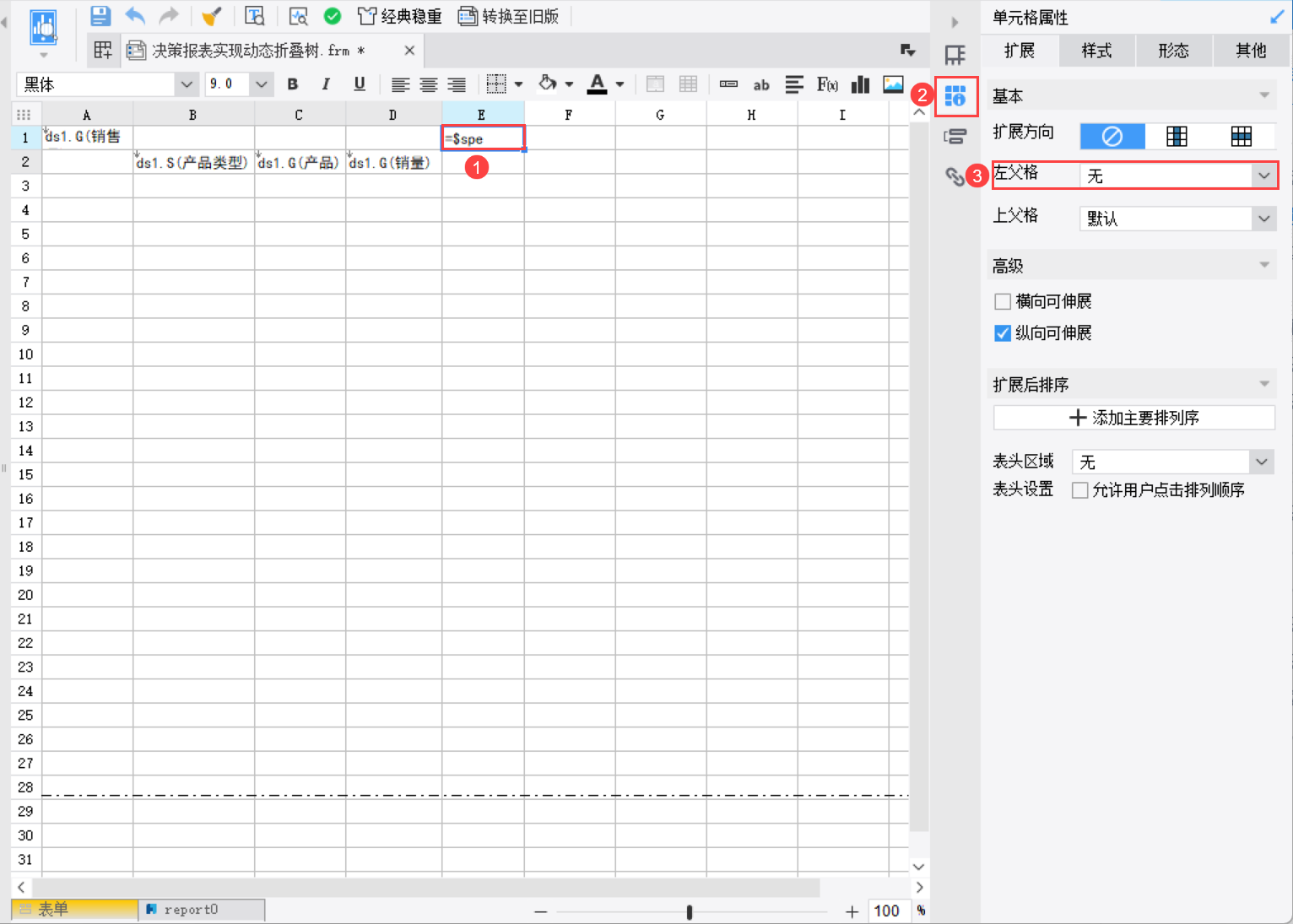Center align cell text
Image resolution: width=1293 pixels, height=924 pixels.
pyautogui.click(x=429, y=84)
